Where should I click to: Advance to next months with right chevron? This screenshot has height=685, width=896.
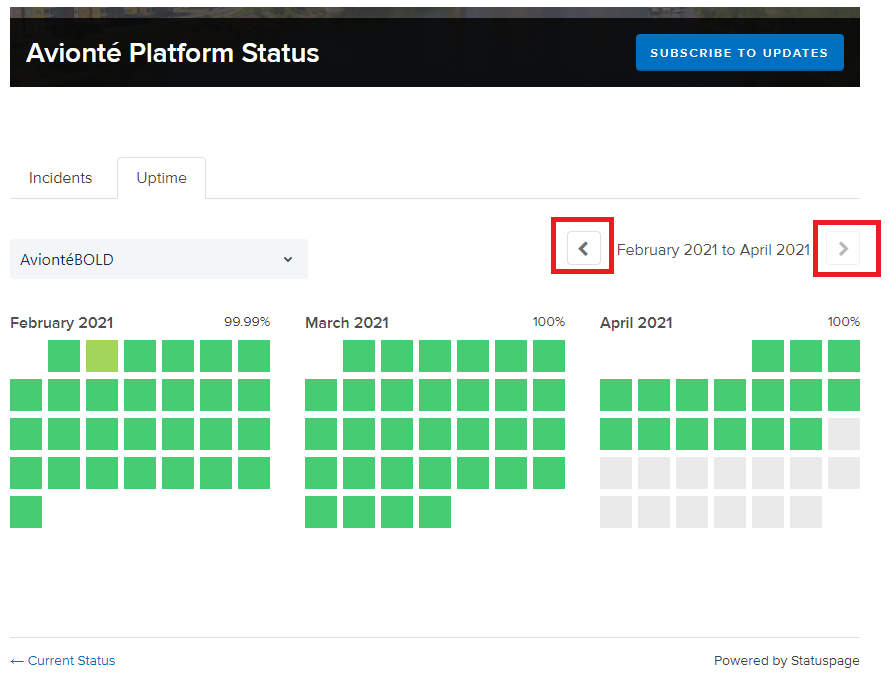pyautogui.click(x=843, y=249)
